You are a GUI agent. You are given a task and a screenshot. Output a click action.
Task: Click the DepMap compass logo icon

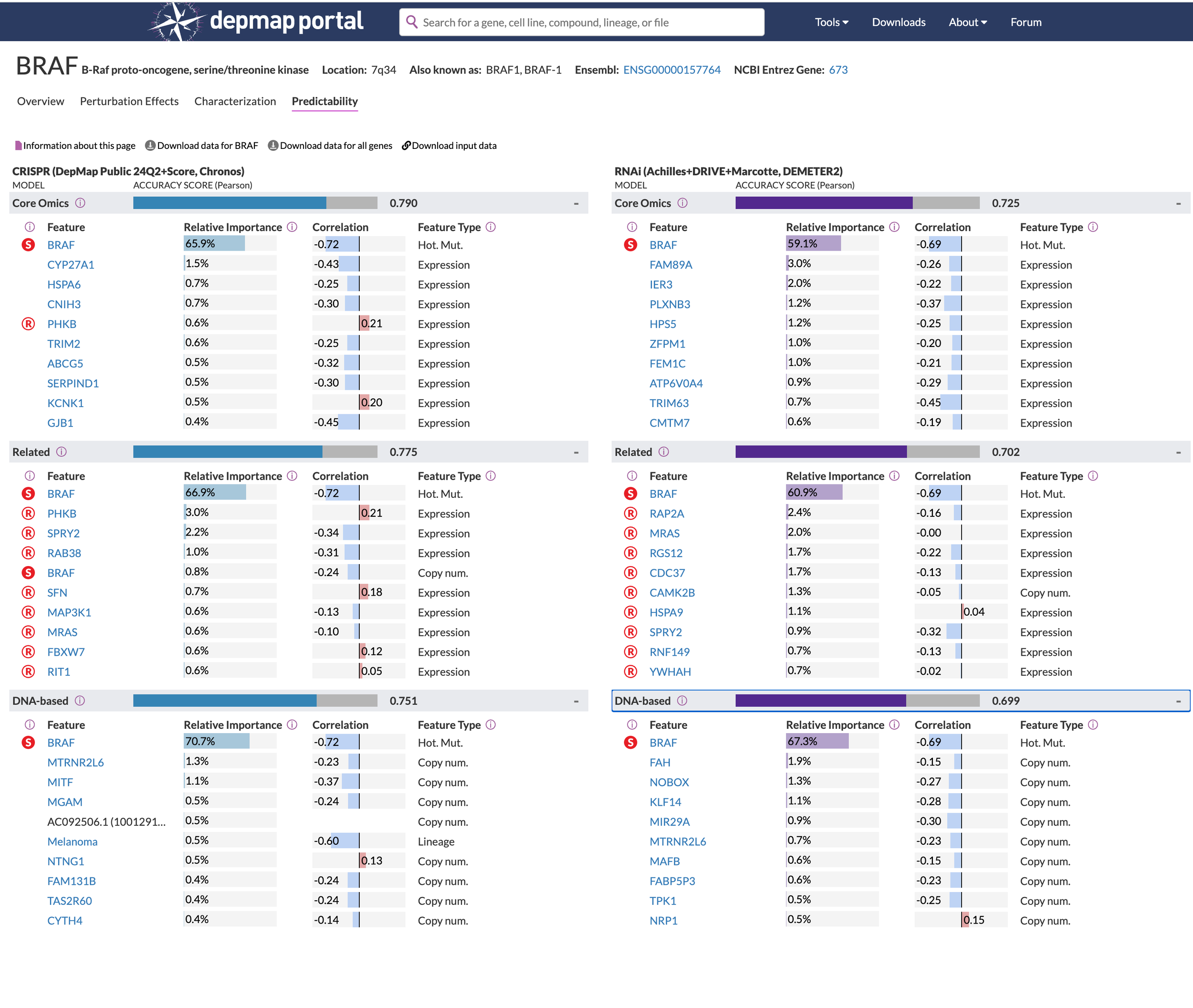(177, 21)
